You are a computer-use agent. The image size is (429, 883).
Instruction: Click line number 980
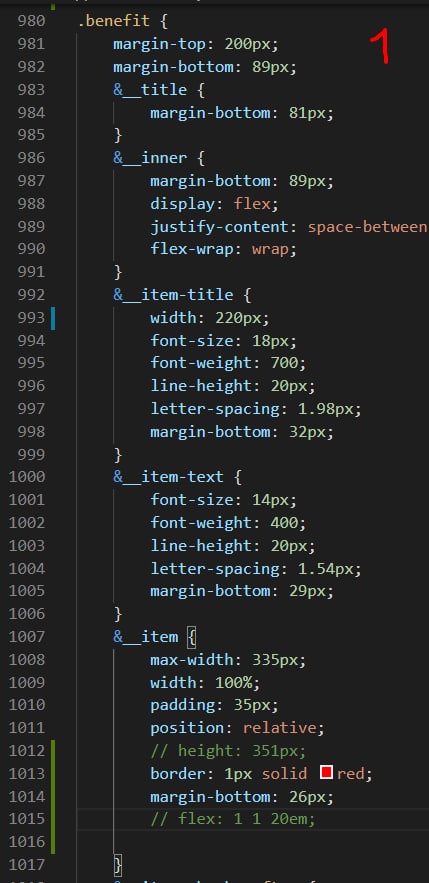[x=32, y=21]
